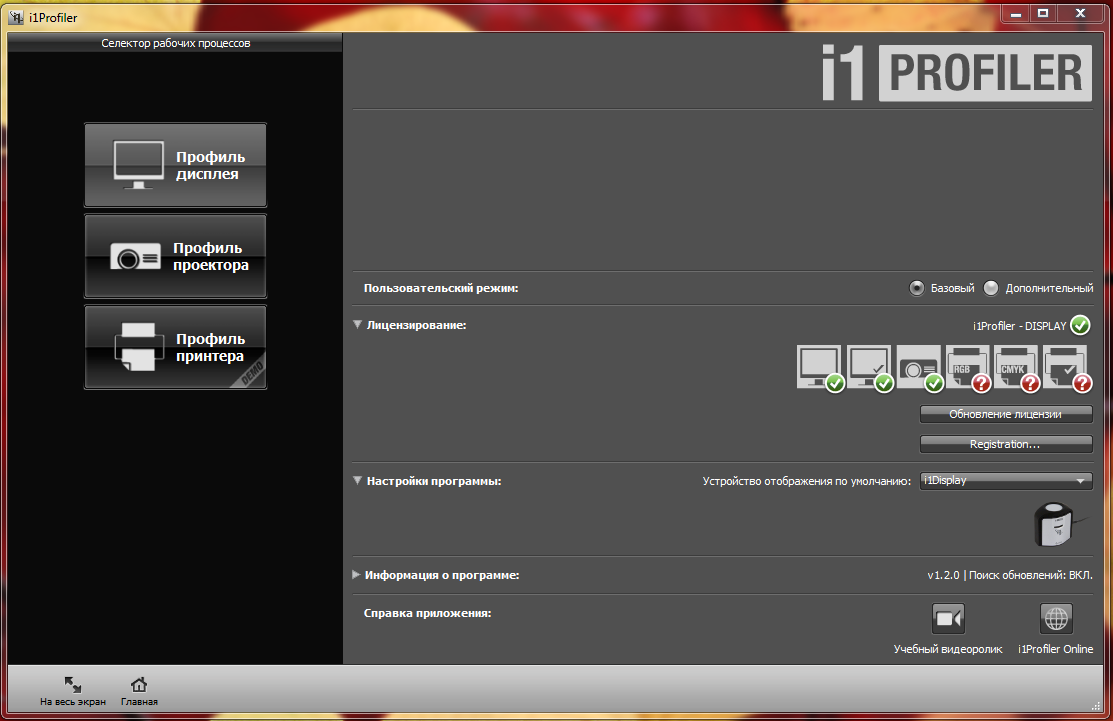Image resolution: width=1113 pixels, height=721 pixels.
Task: Click the CMYK printer license icon
Action: [x=1016, y=368]
